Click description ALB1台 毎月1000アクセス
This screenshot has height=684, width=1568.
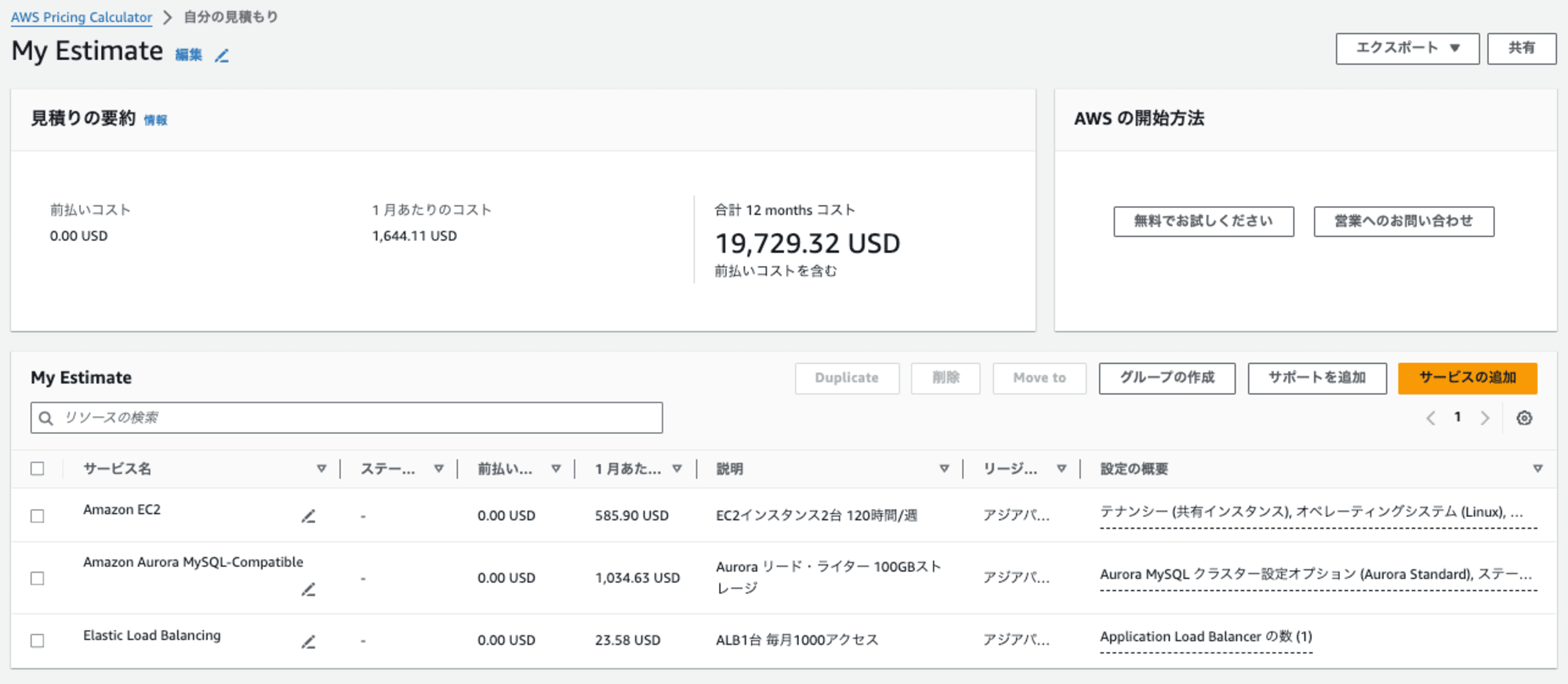tap(797, 640)
